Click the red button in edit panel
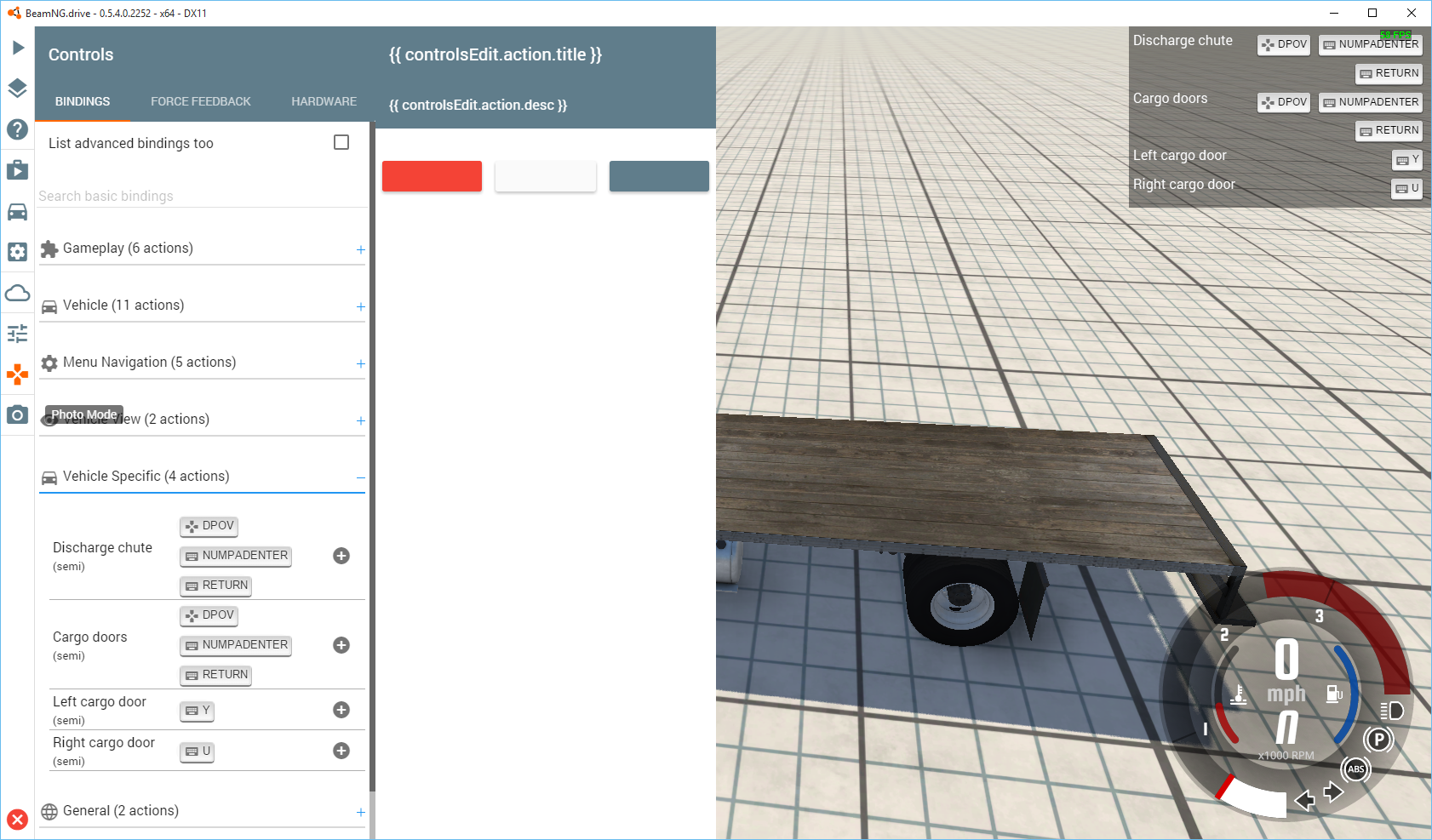Screen dimensions: 1432x840 coord(432,176)
